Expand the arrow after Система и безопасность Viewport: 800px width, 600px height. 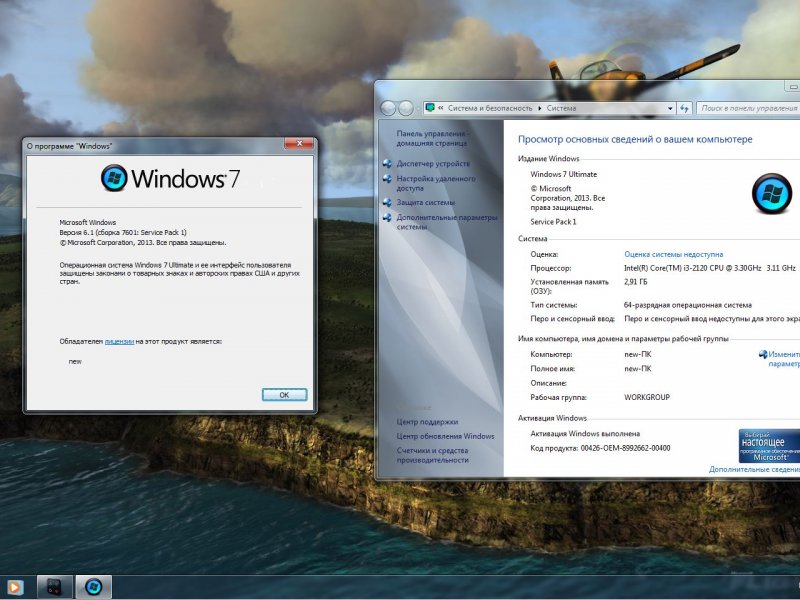pyautogui.click(x=540, y=108)
